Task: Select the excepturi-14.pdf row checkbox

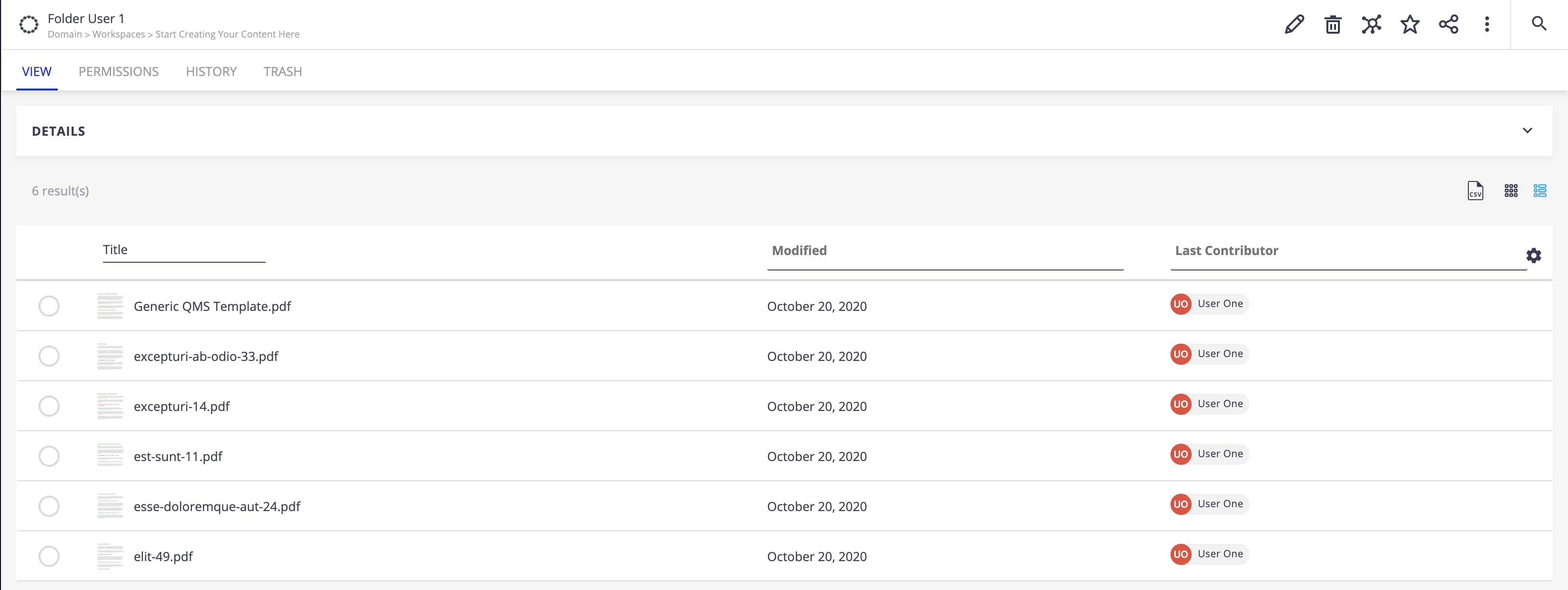Action: (49, 406)
